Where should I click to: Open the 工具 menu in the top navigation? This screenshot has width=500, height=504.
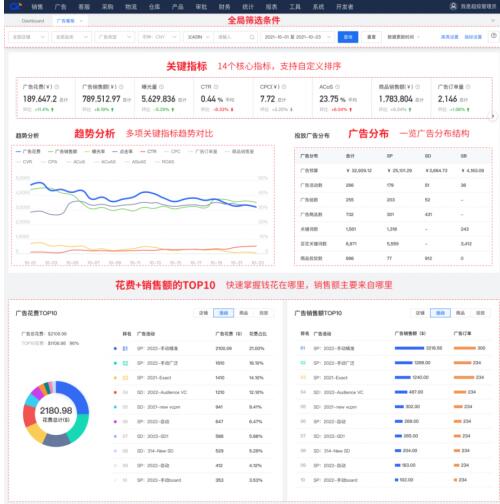[x=295, y=7]
